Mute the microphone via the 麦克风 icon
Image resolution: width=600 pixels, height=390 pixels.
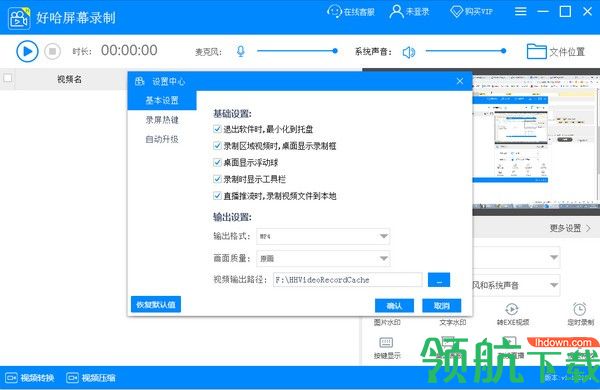(x=241, y=51)
